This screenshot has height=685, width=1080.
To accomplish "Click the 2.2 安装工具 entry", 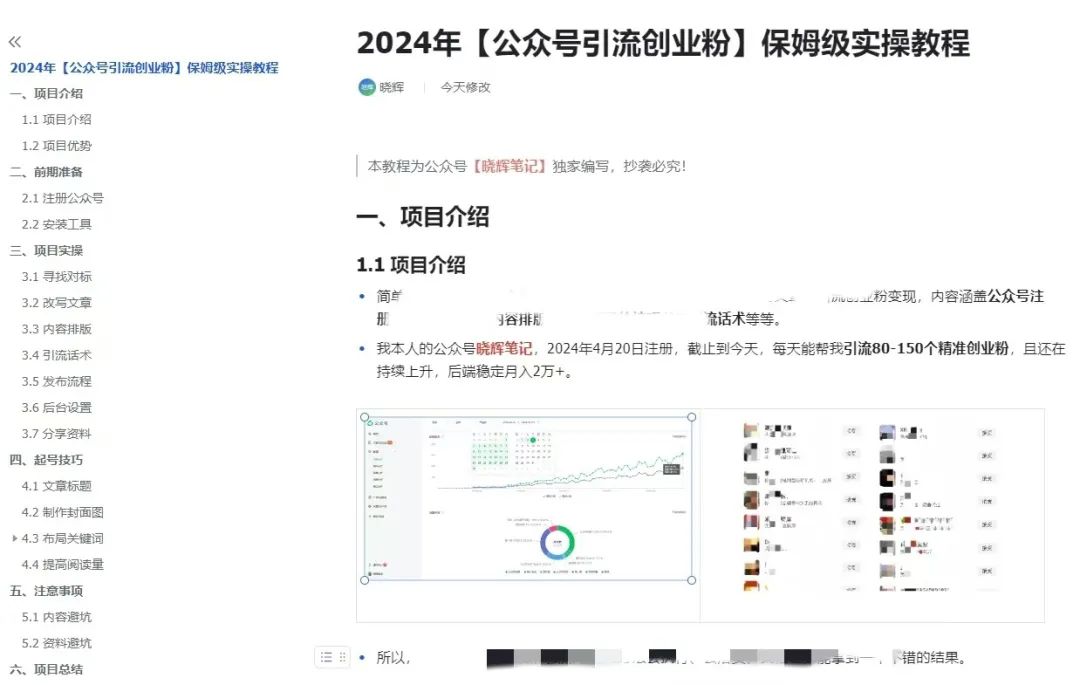I will 54,224.
